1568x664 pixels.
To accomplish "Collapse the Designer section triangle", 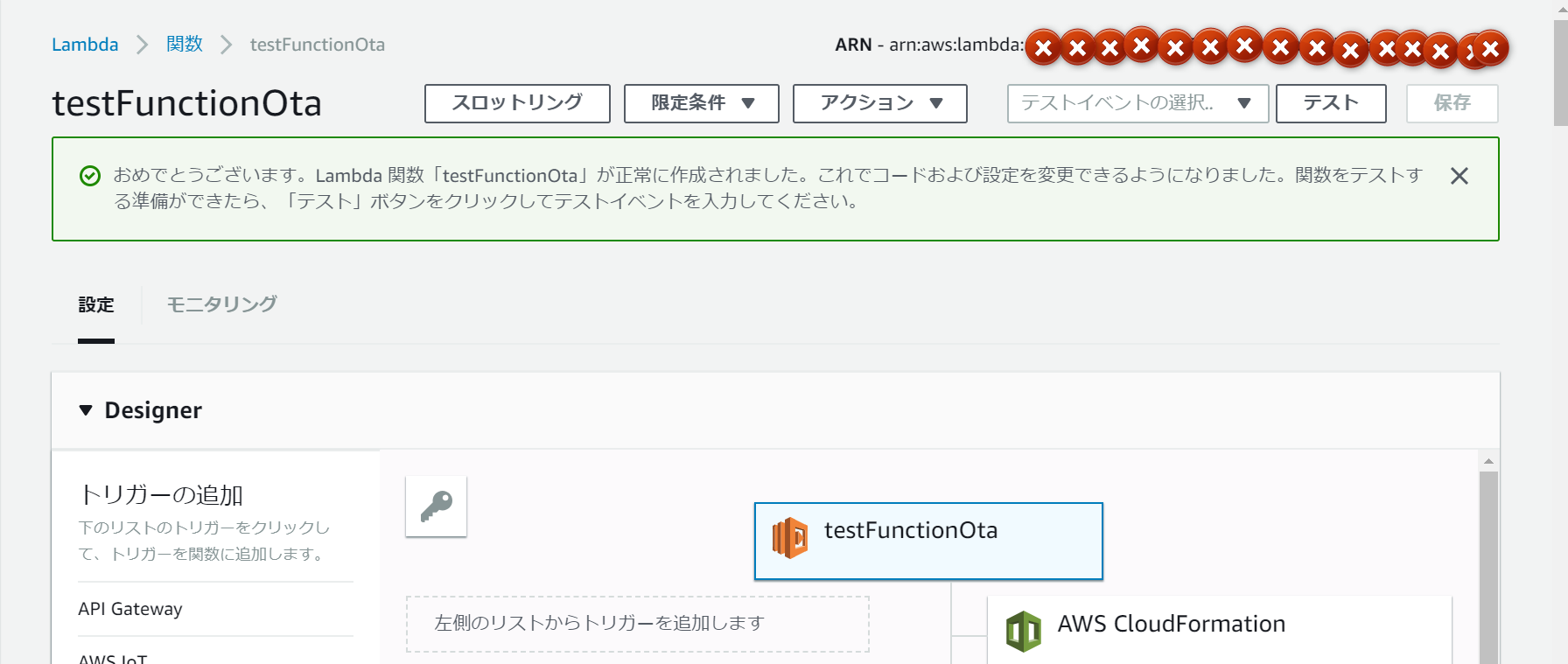I will 86,410.
